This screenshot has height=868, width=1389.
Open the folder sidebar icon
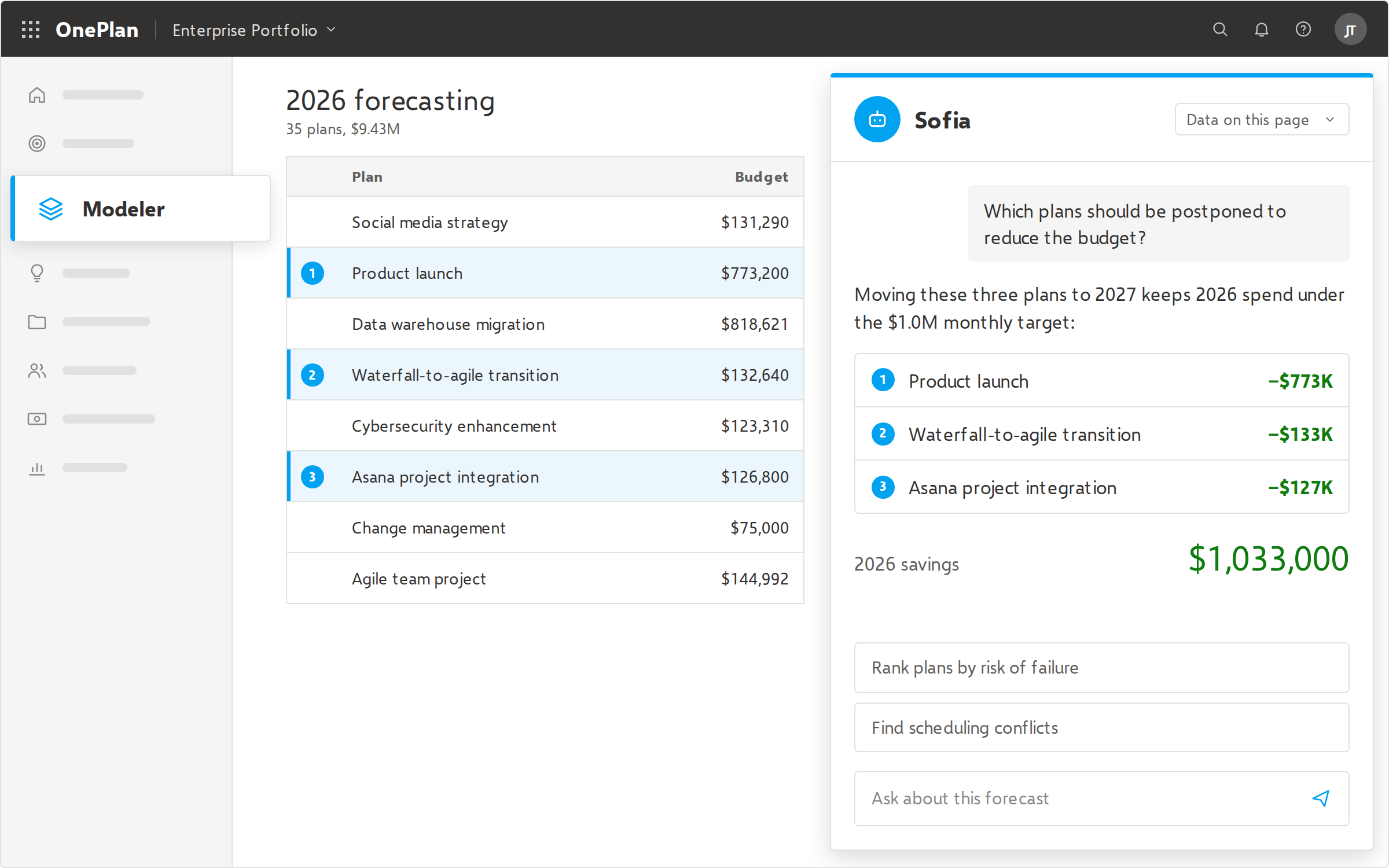coord(37,322)
